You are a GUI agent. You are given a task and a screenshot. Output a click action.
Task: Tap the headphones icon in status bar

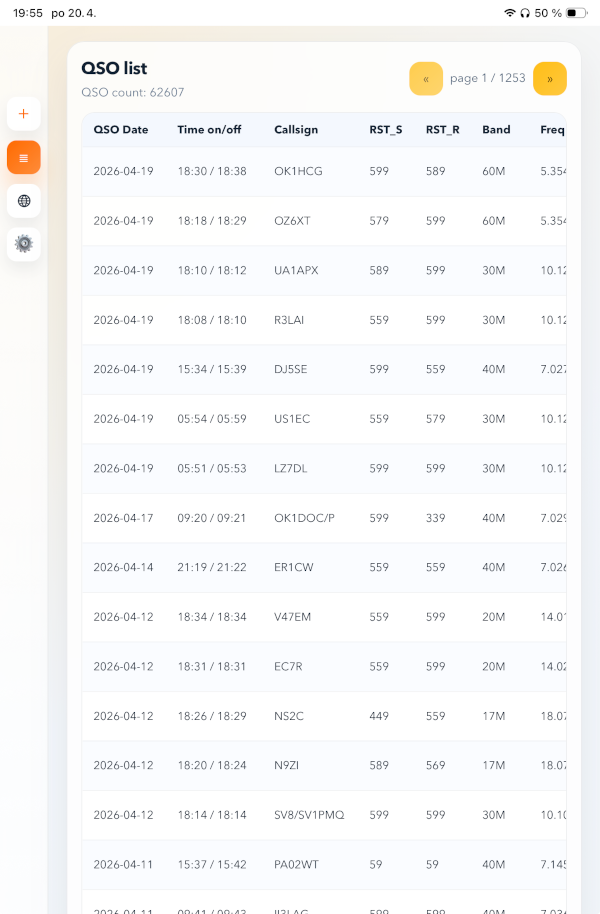[x=525, y=13]
